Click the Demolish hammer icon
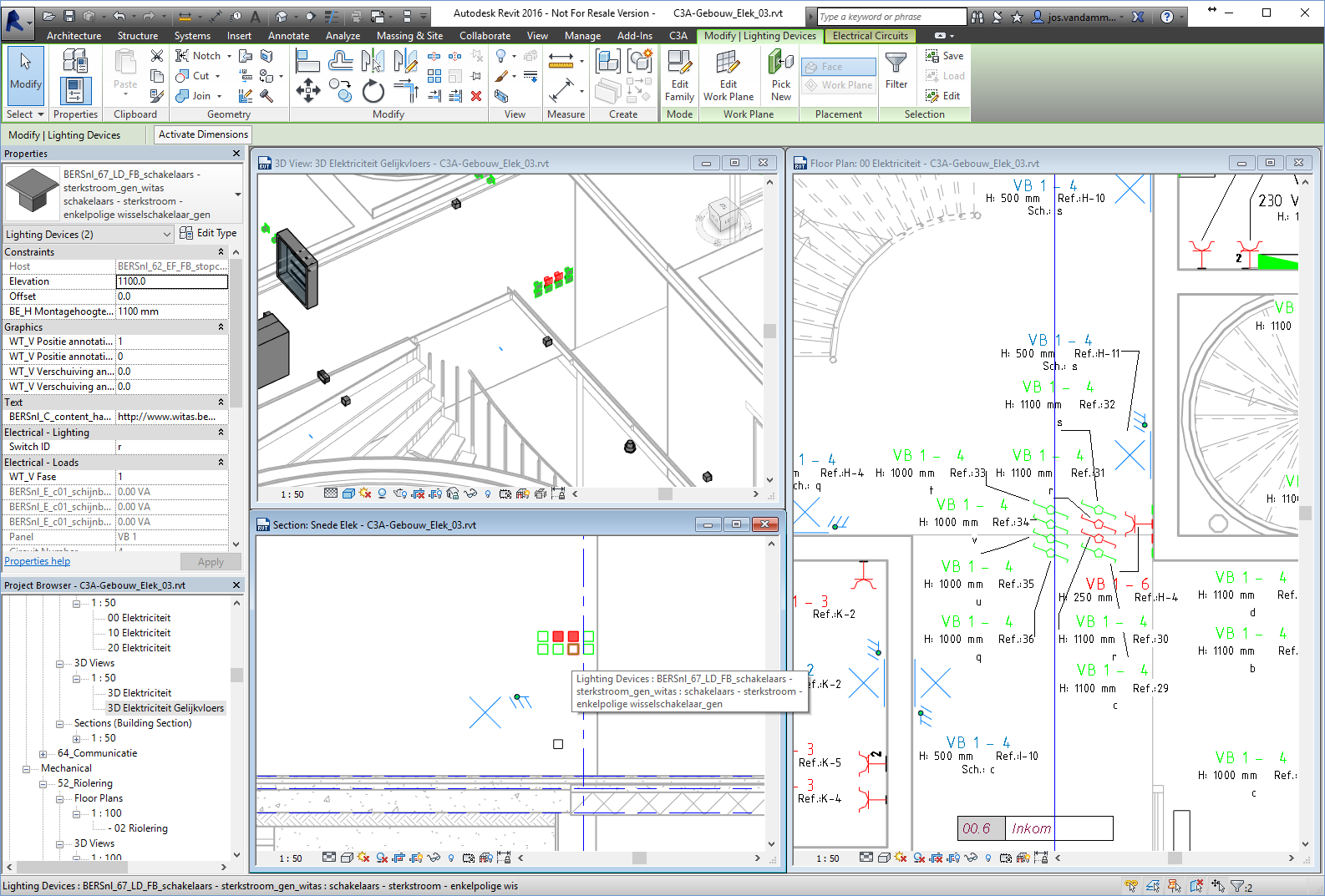Viewport: 1325px width, 896px height. point(267,96)
